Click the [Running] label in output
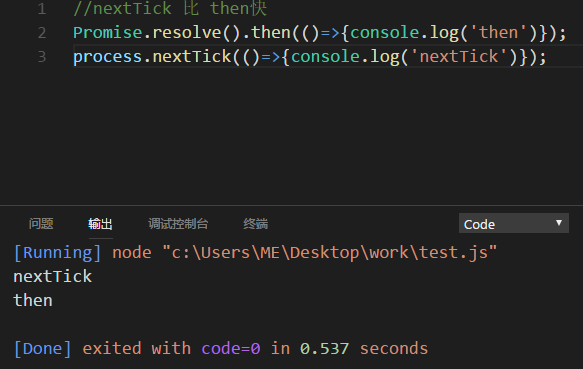This screenshot has width=583, height=369. pyautogui.click(x=57, y=253)
